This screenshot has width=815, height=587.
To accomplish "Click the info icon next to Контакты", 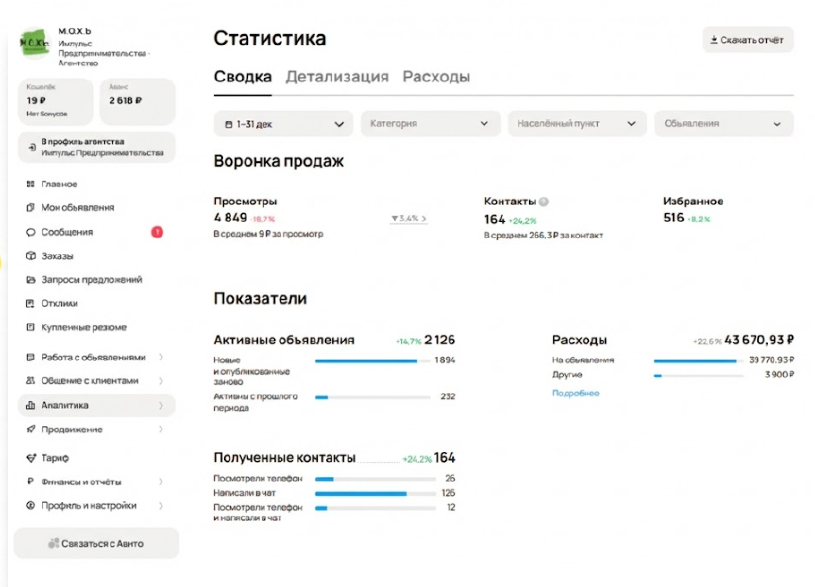I will 544,201.
